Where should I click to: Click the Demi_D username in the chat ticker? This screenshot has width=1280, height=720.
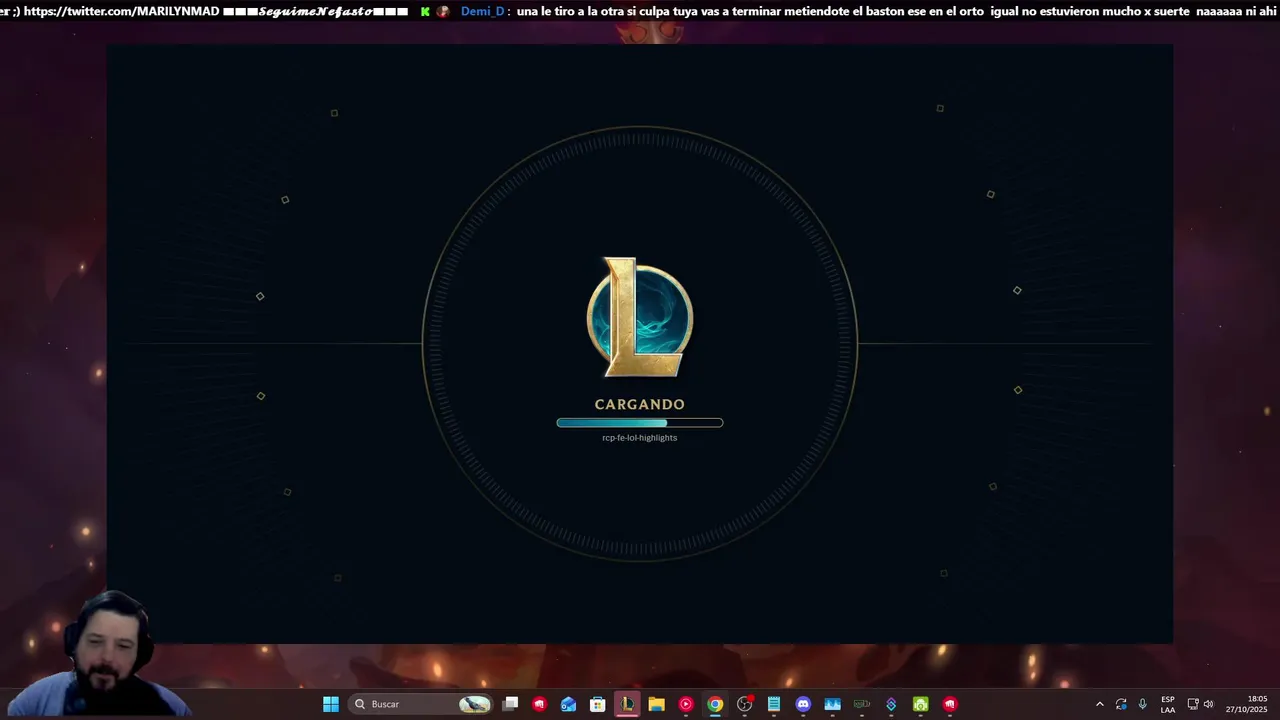tap(483, 11)
